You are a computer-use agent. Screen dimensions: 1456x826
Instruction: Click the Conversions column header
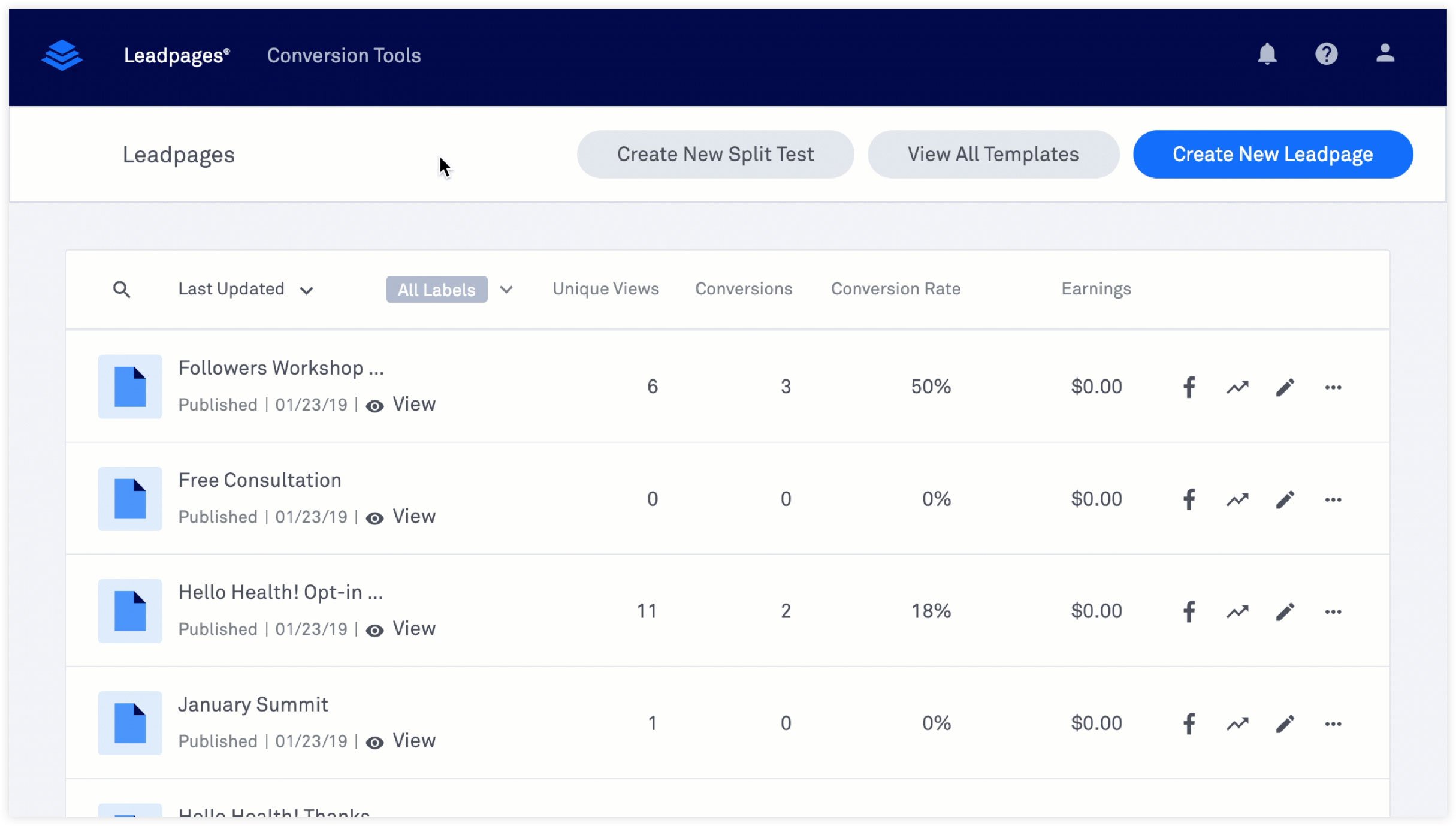(744, 288)
